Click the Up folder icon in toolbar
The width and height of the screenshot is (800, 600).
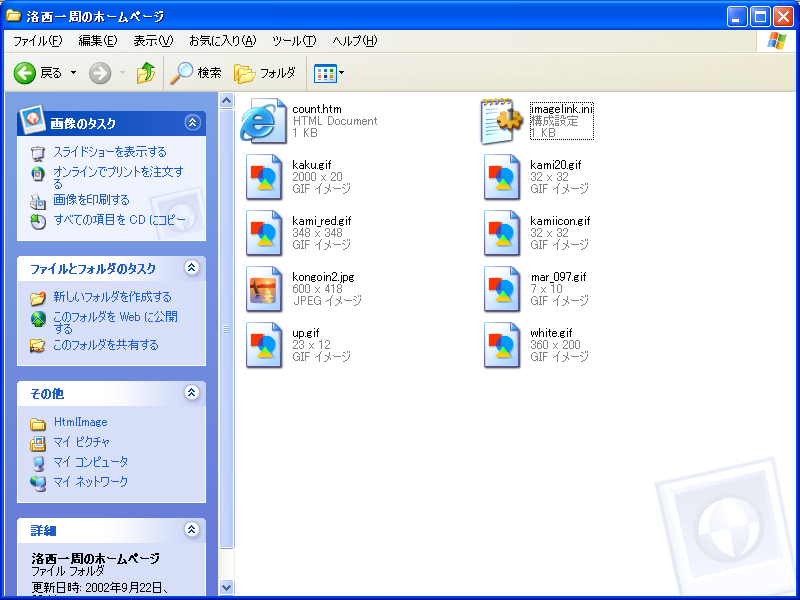pos(146,73)
